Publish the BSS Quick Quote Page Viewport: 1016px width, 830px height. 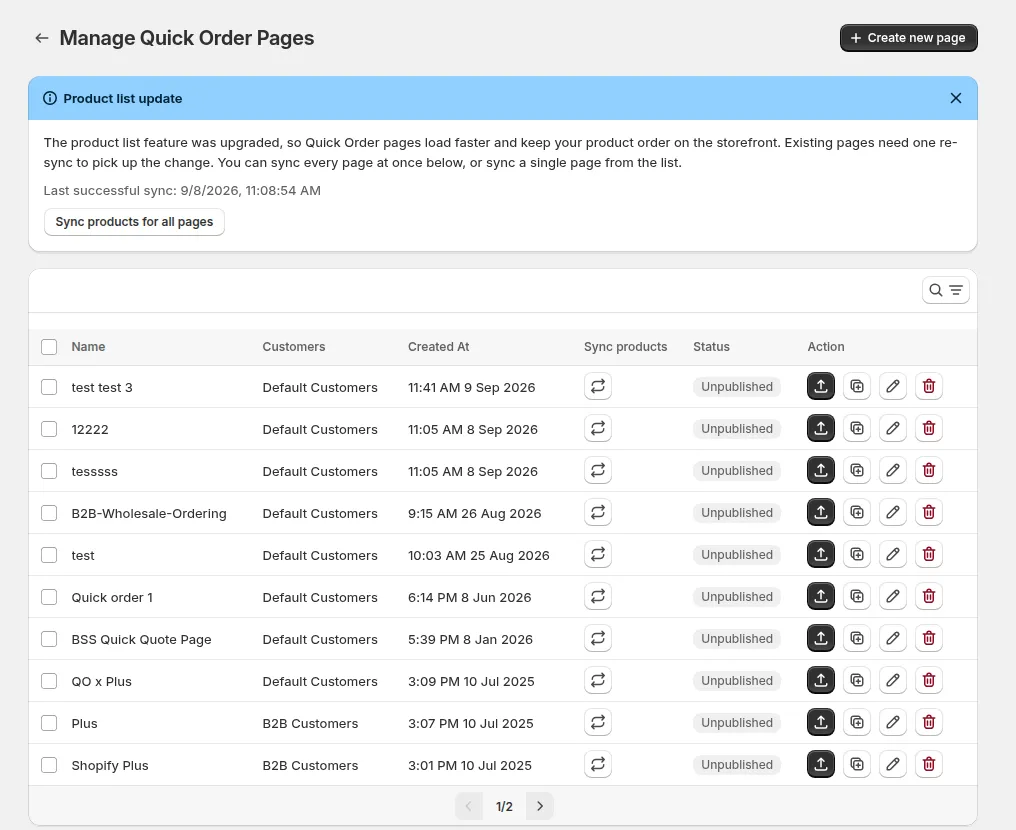[x=820, y=639]
